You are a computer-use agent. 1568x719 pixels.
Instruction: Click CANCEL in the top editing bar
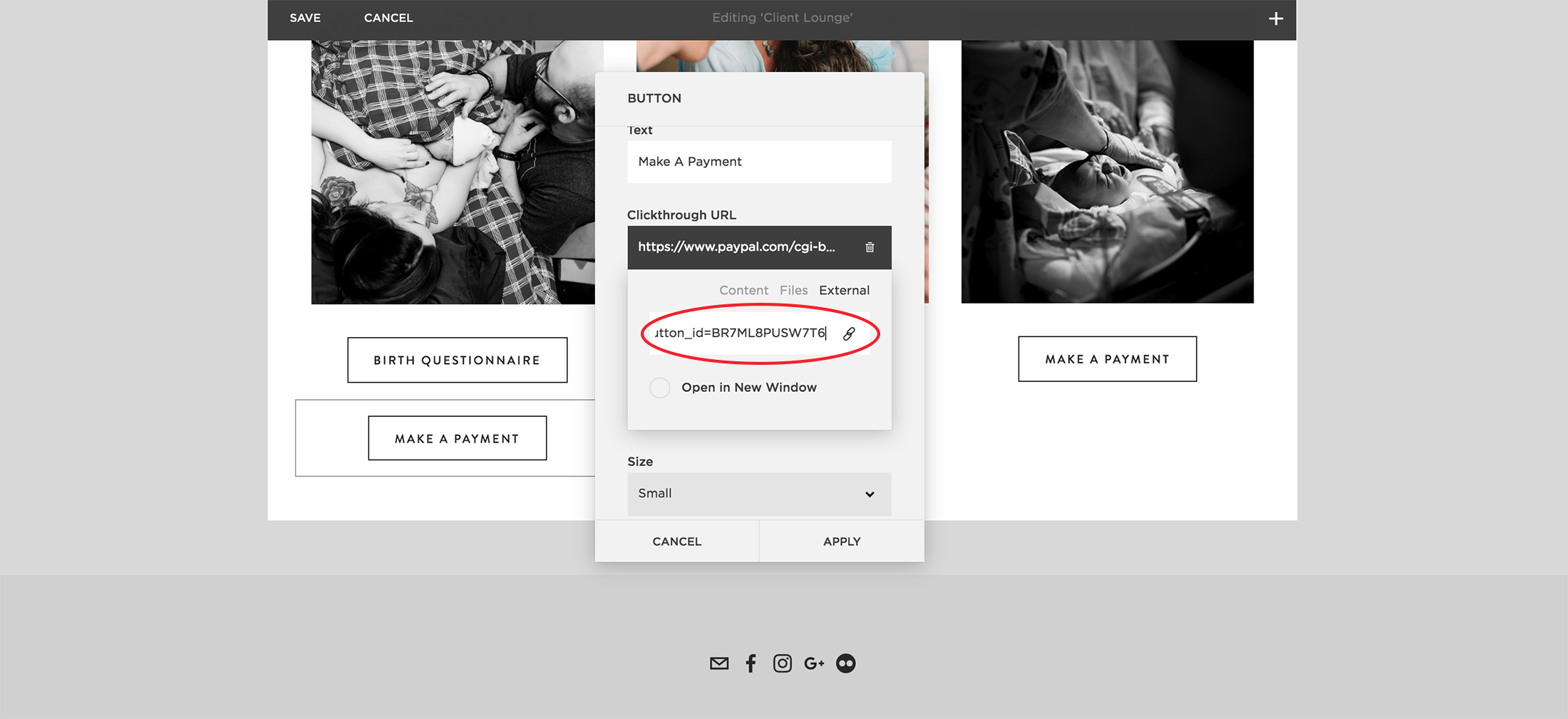tap(388, 18)
